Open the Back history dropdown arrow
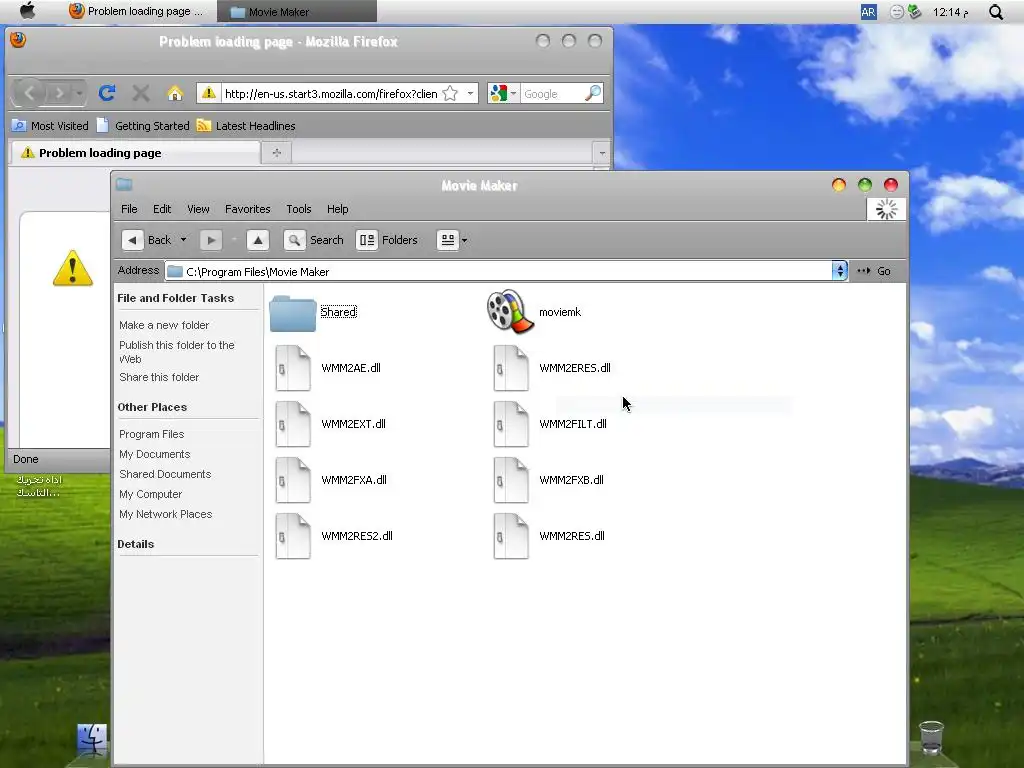The image size is (1024, 768). click(184, 240)
